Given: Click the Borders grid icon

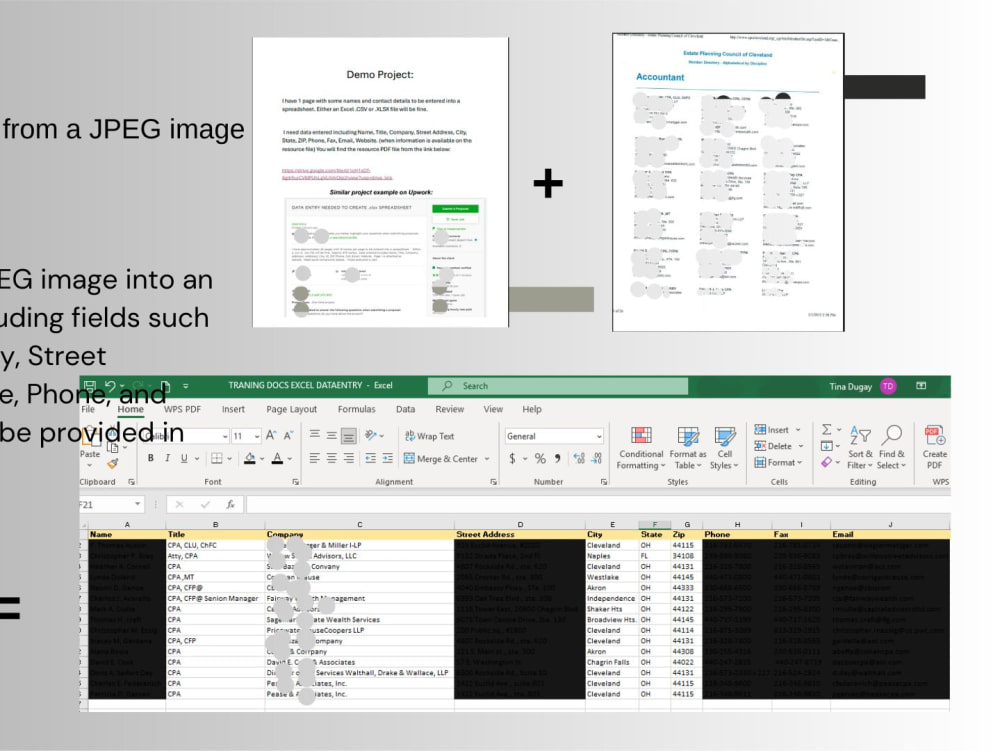Looking at the screenshot, I should coord(217,458).
